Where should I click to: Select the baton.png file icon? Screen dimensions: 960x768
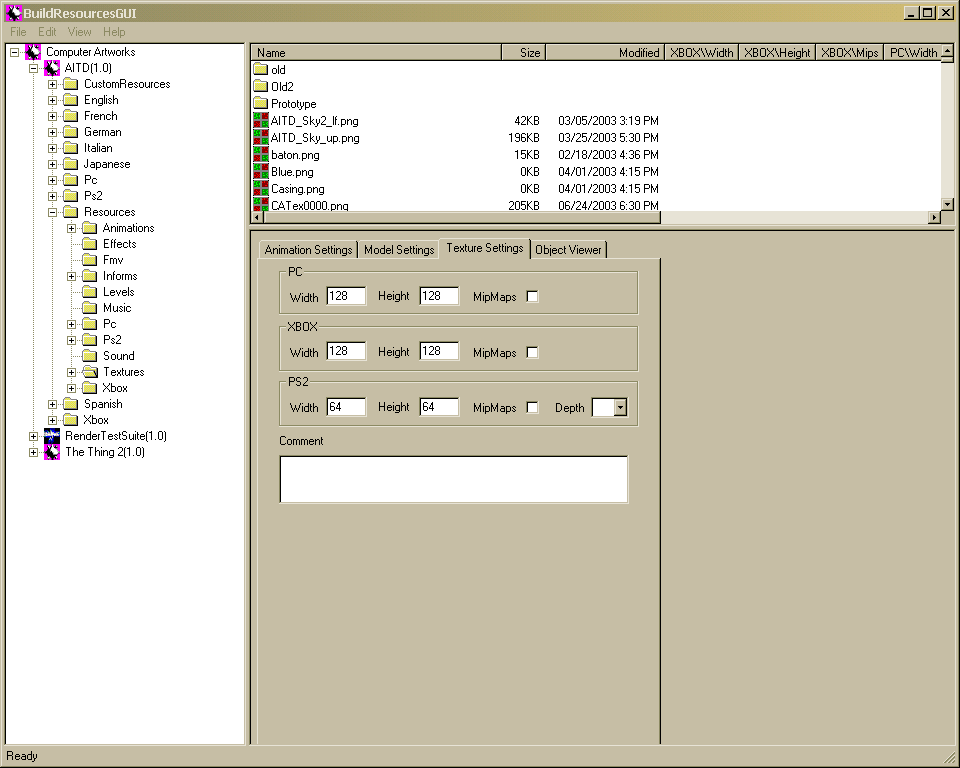[261, 155]
